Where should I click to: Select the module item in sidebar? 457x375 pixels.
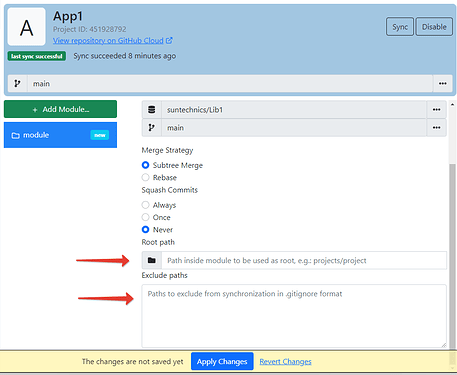point(60,135)
